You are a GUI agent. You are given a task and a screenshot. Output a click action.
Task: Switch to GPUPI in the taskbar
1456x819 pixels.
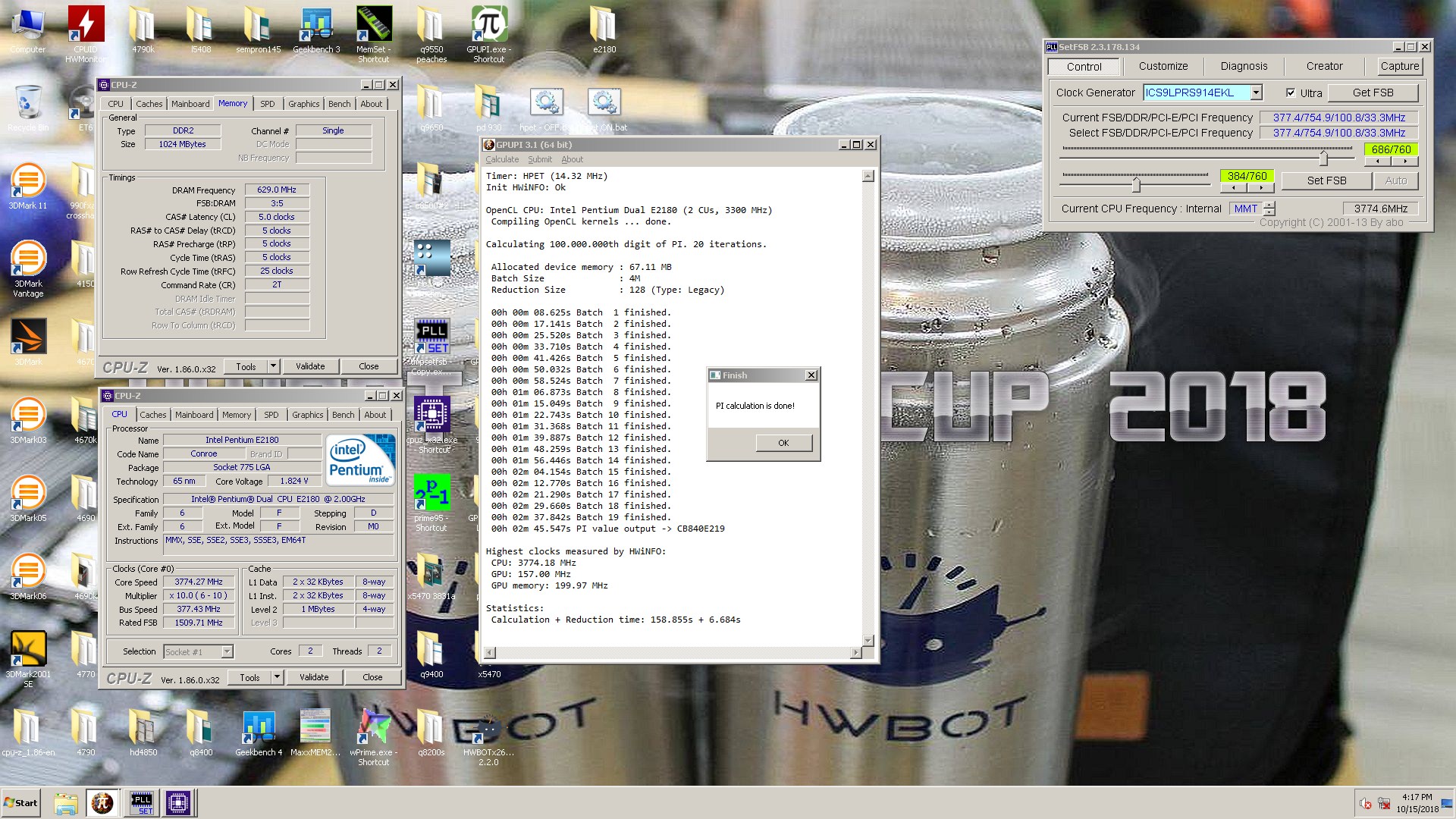click(x=102, y=802)
